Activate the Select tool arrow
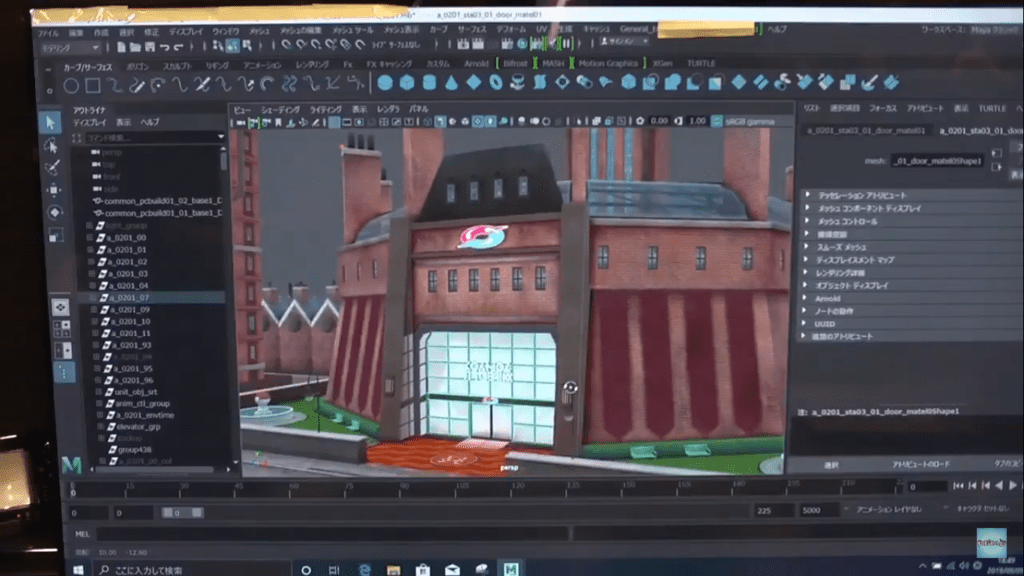Screen dimensions: 1024x576 (x=51, y=122)
